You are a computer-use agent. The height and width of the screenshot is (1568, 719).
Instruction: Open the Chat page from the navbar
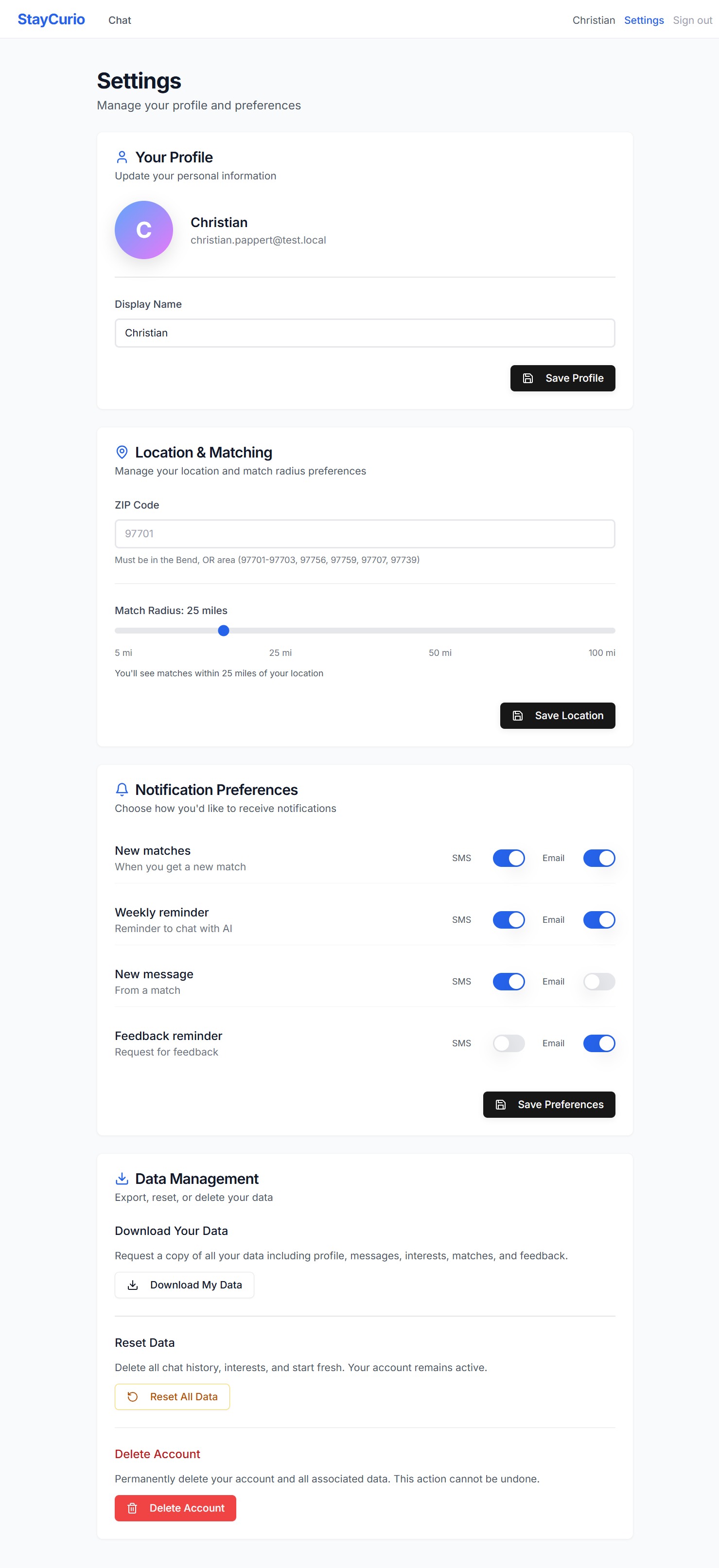coord(119,20)
